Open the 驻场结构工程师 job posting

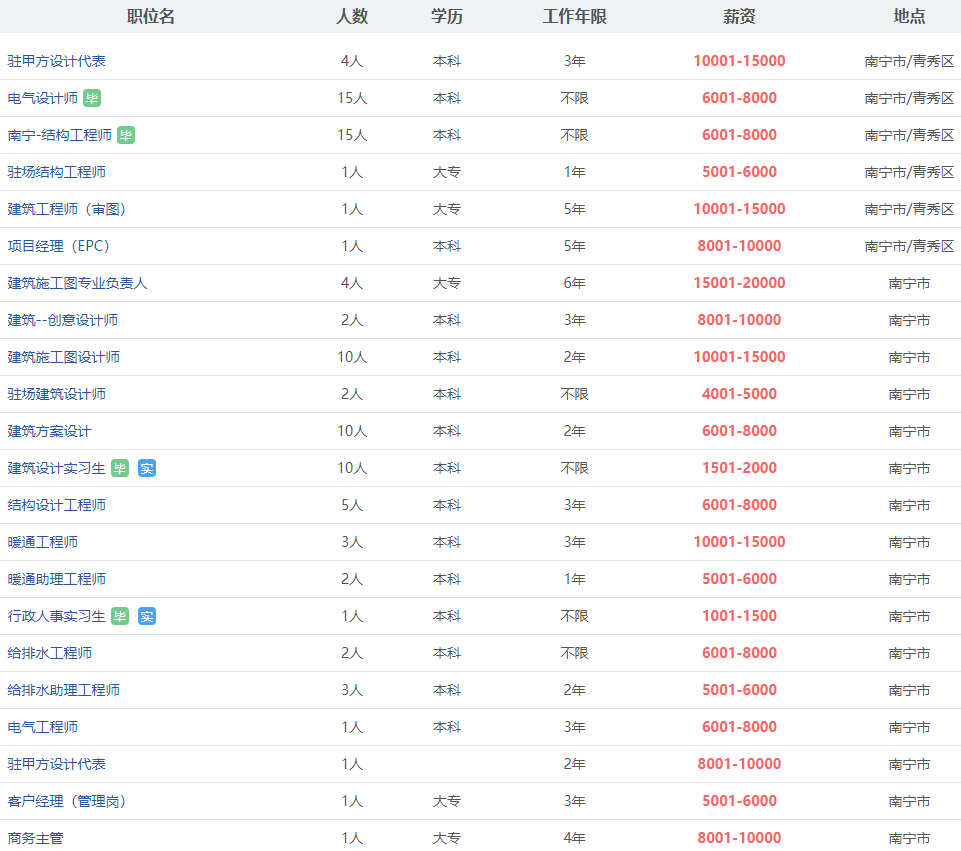coord(57,172)
